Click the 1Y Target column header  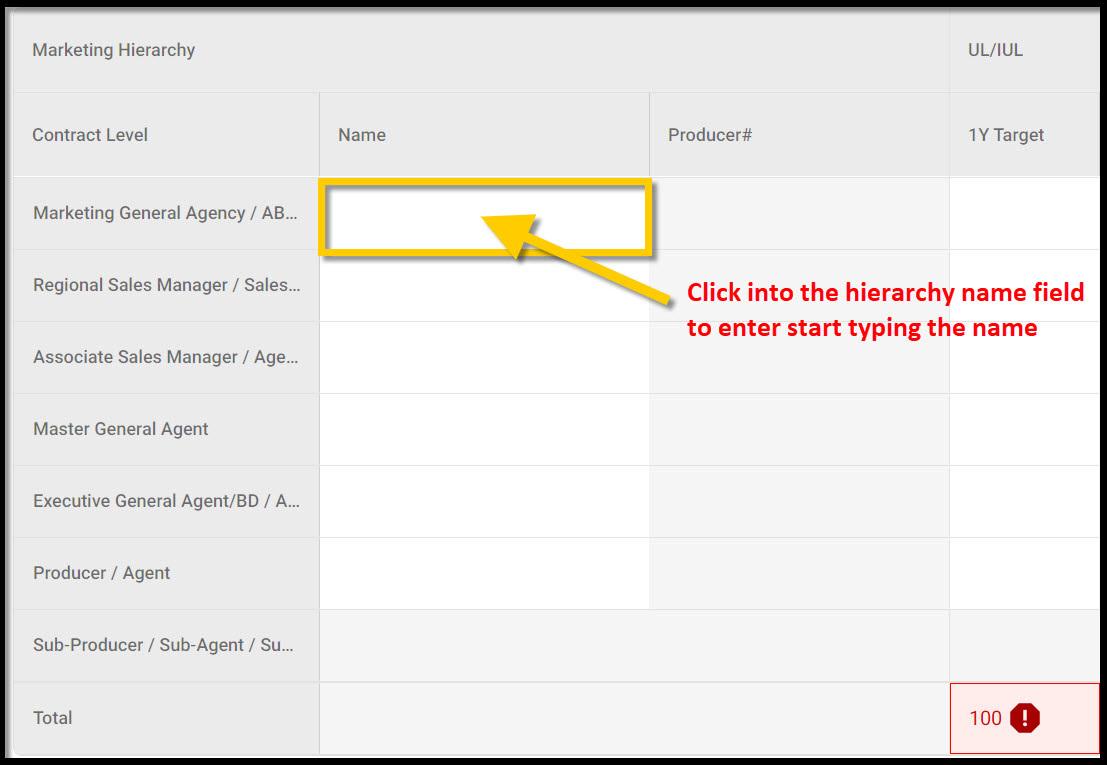click(1005, 135)
